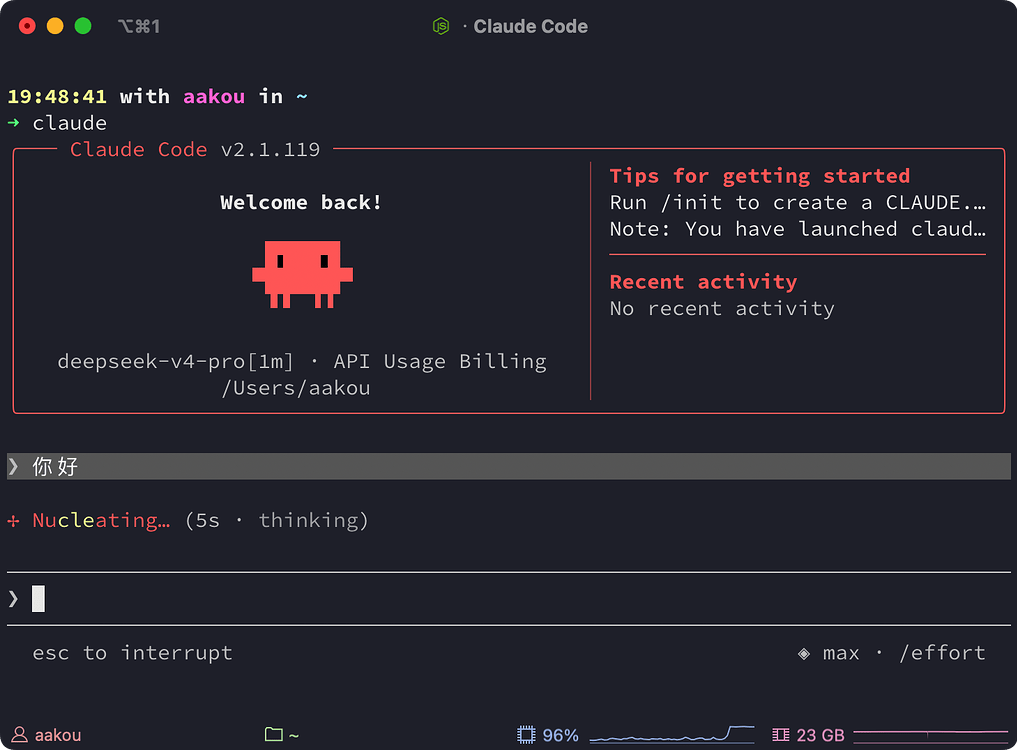Click the 'Claude Code' window title
Image resolution: width=1017 pixels, height=750 pixels.
tap(531, 27)
